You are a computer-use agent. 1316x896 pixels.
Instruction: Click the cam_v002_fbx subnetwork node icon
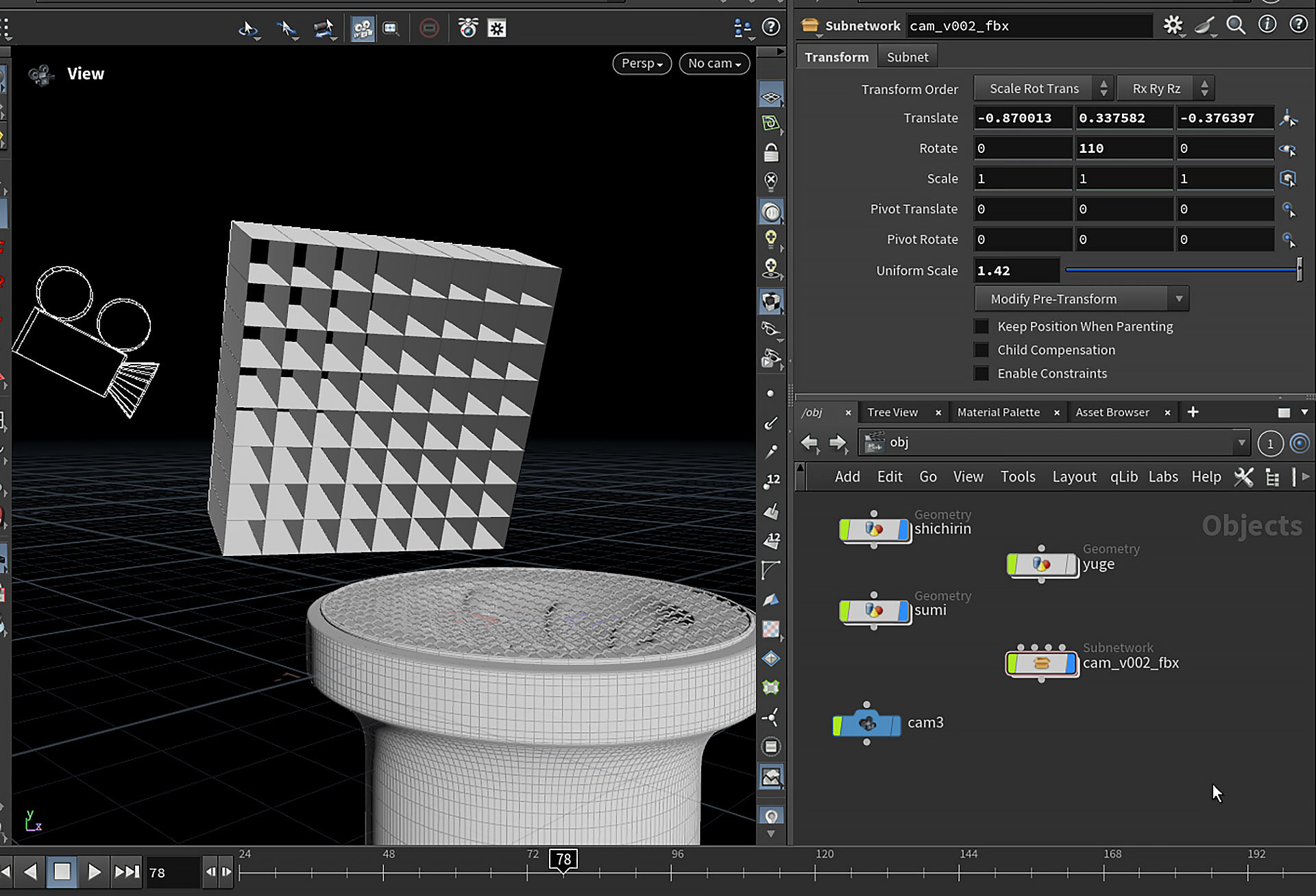(1041, 663)
